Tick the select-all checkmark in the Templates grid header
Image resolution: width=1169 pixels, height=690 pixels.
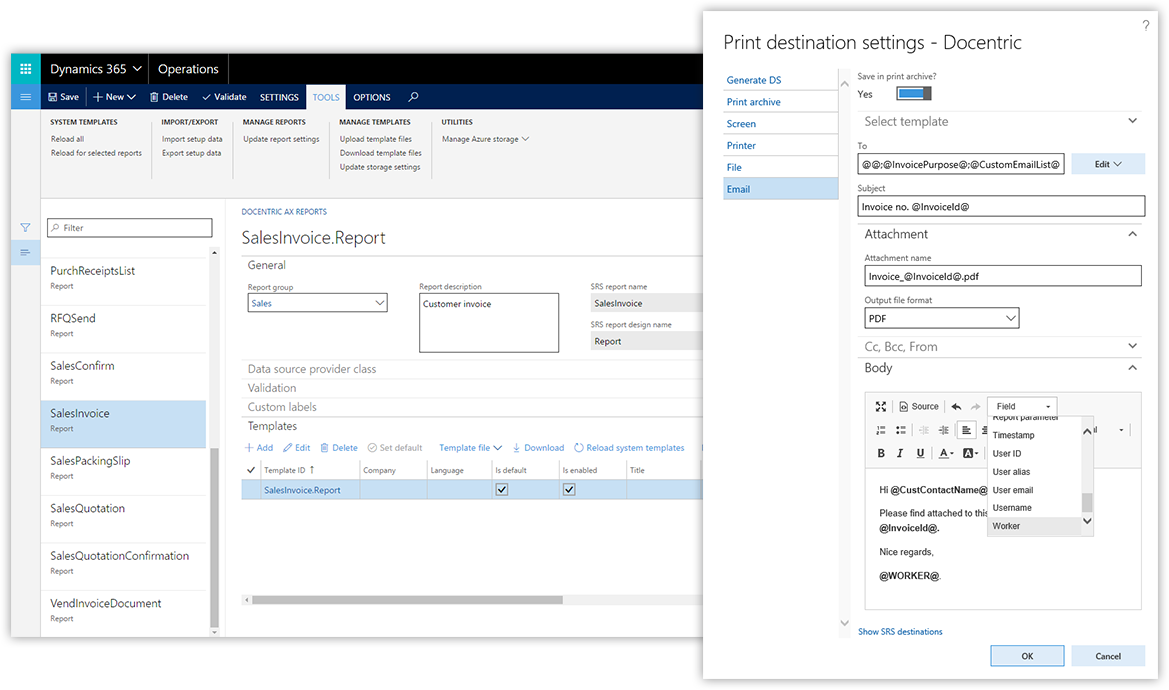250,470
